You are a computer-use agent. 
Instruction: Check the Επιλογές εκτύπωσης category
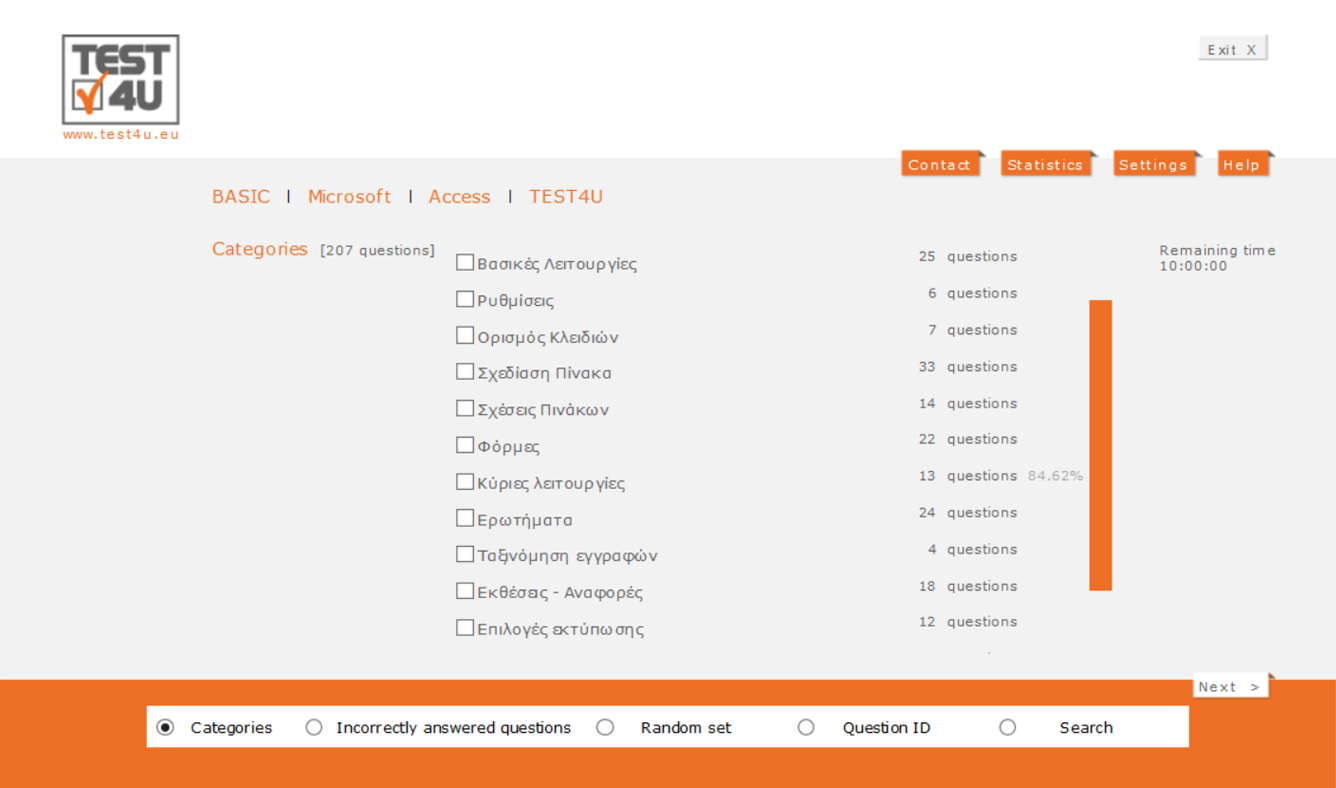pyautogui.click(x=465, y=627)
